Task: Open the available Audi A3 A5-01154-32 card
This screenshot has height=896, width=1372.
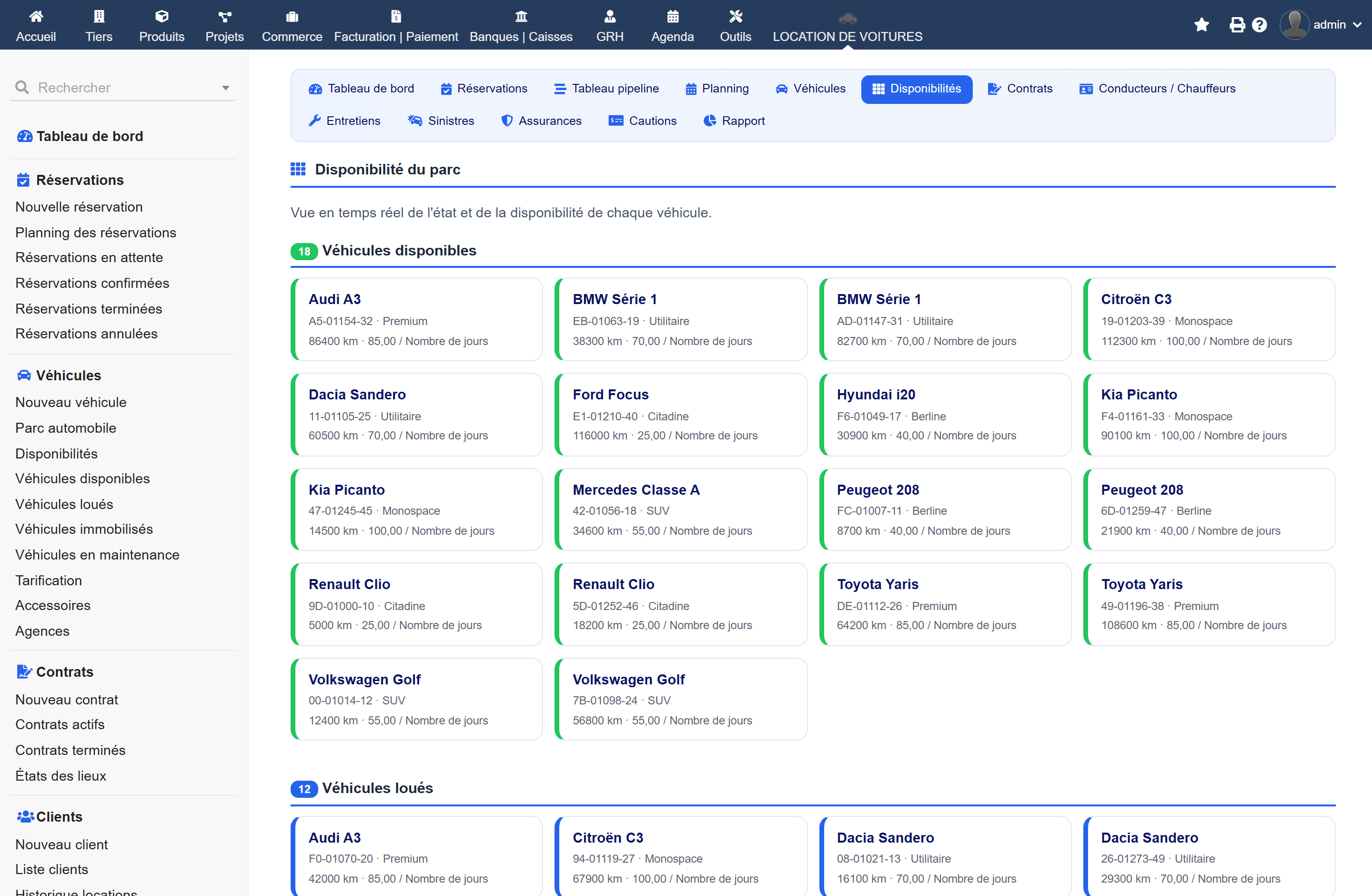Action: [x=417, y=319]
